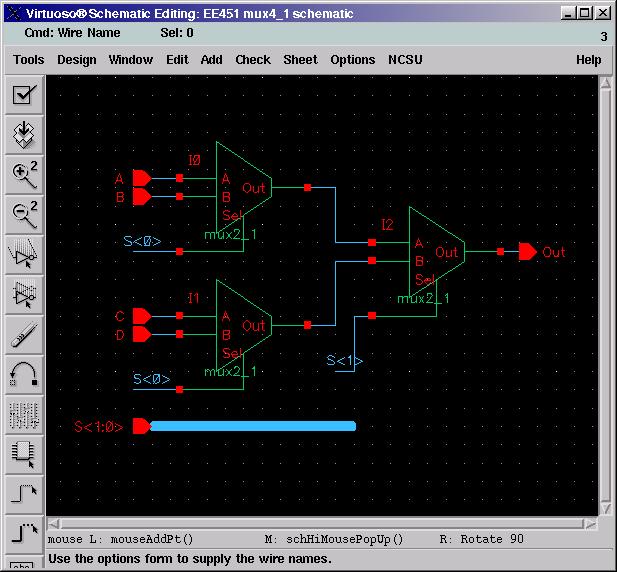Viewport: 617px width, 572px height.
Task: Open the Property icon in toolbar
Action: [24, 415]
